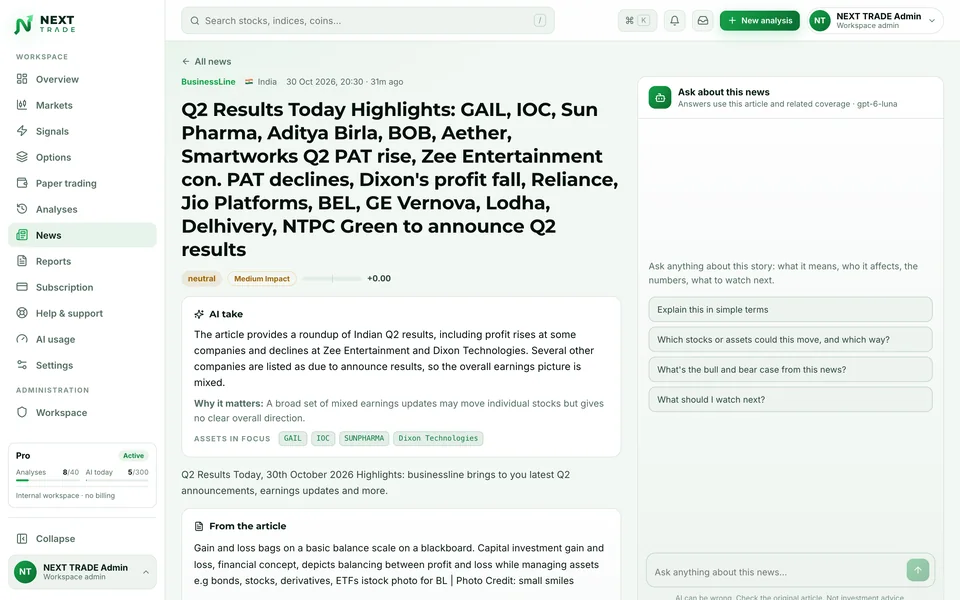Click the Subscription card icon
This screenshot has height=600, width=960.
click(x=22, y=287)
